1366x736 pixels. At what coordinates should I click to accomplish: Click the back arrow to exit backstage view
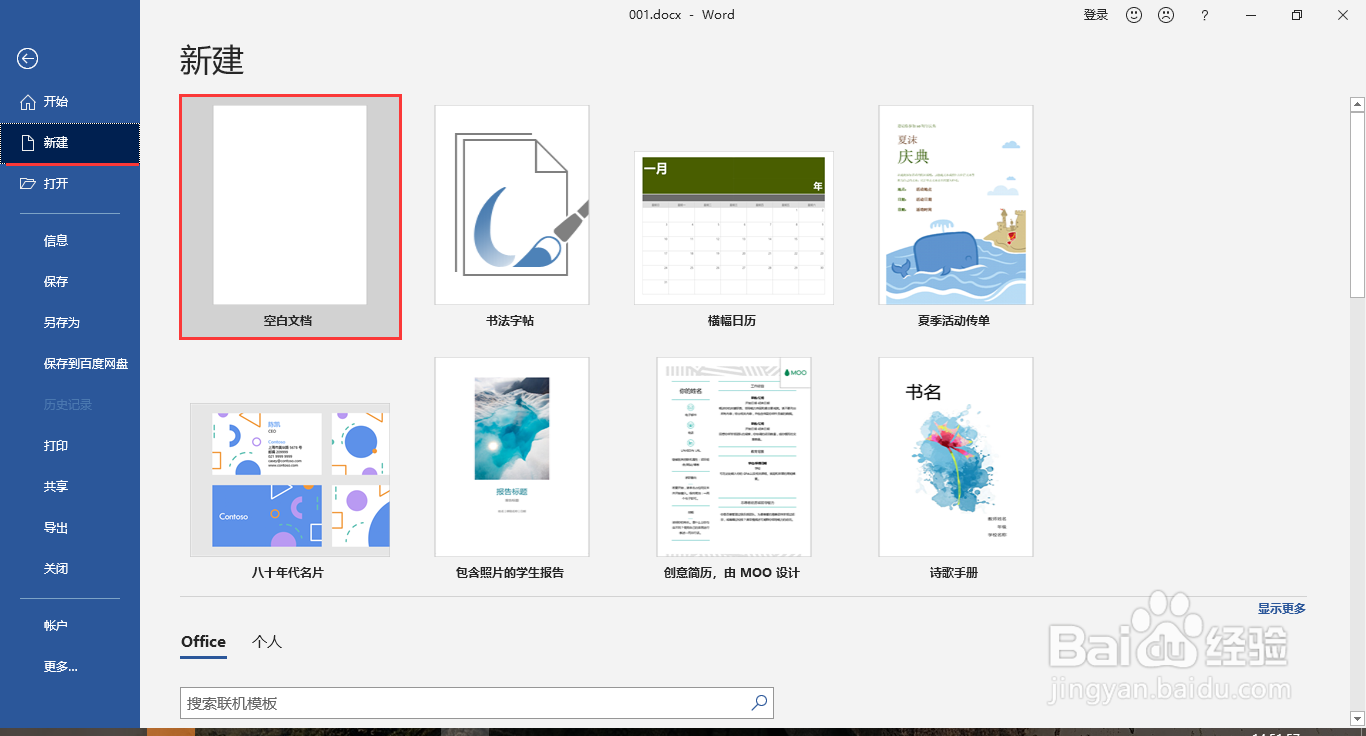click(27, 59)
